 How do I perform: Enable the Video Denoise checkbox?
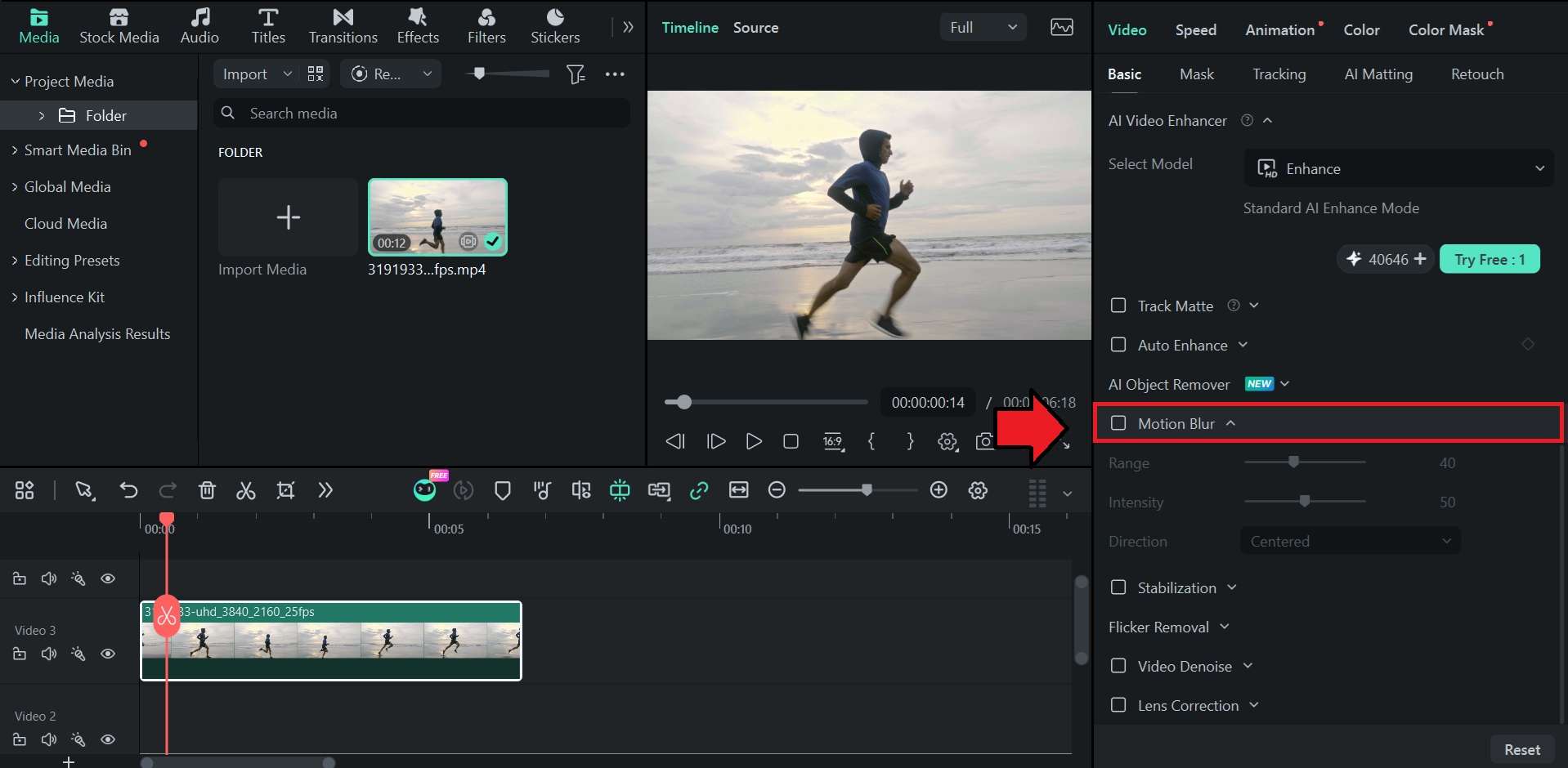[x=1118, y=666]
